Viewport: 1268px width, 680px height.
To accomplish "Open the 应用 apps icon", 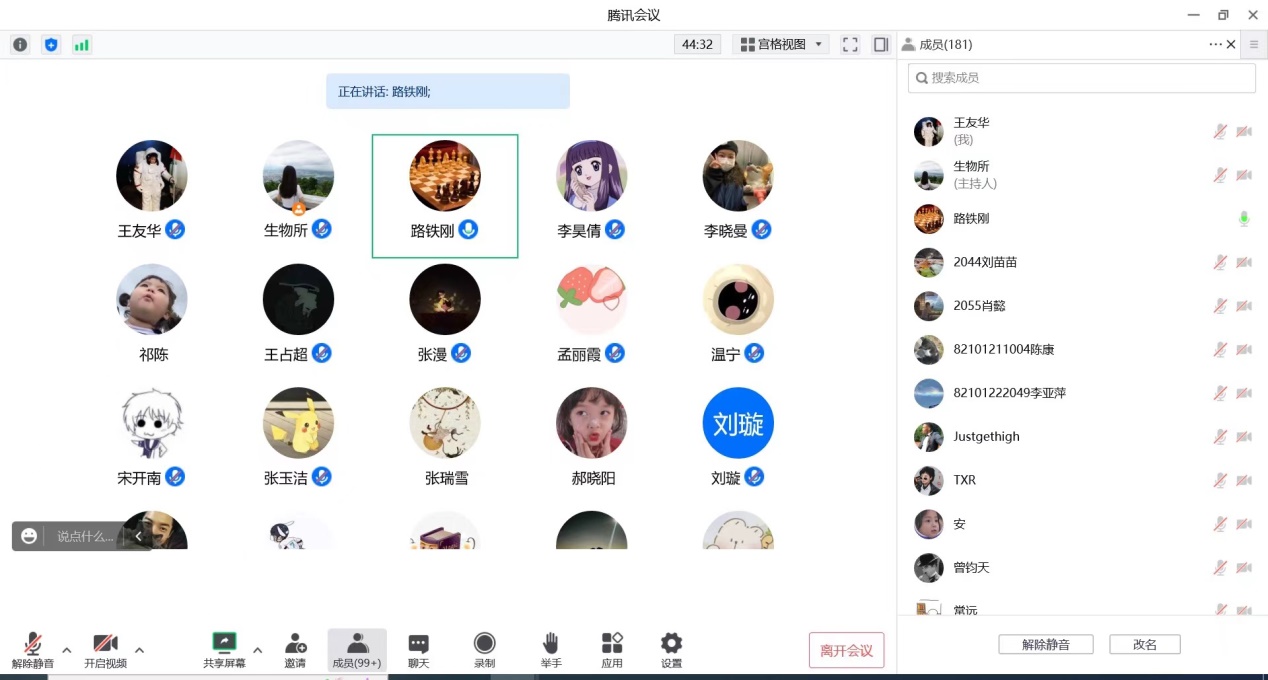I will pos(612,649).
